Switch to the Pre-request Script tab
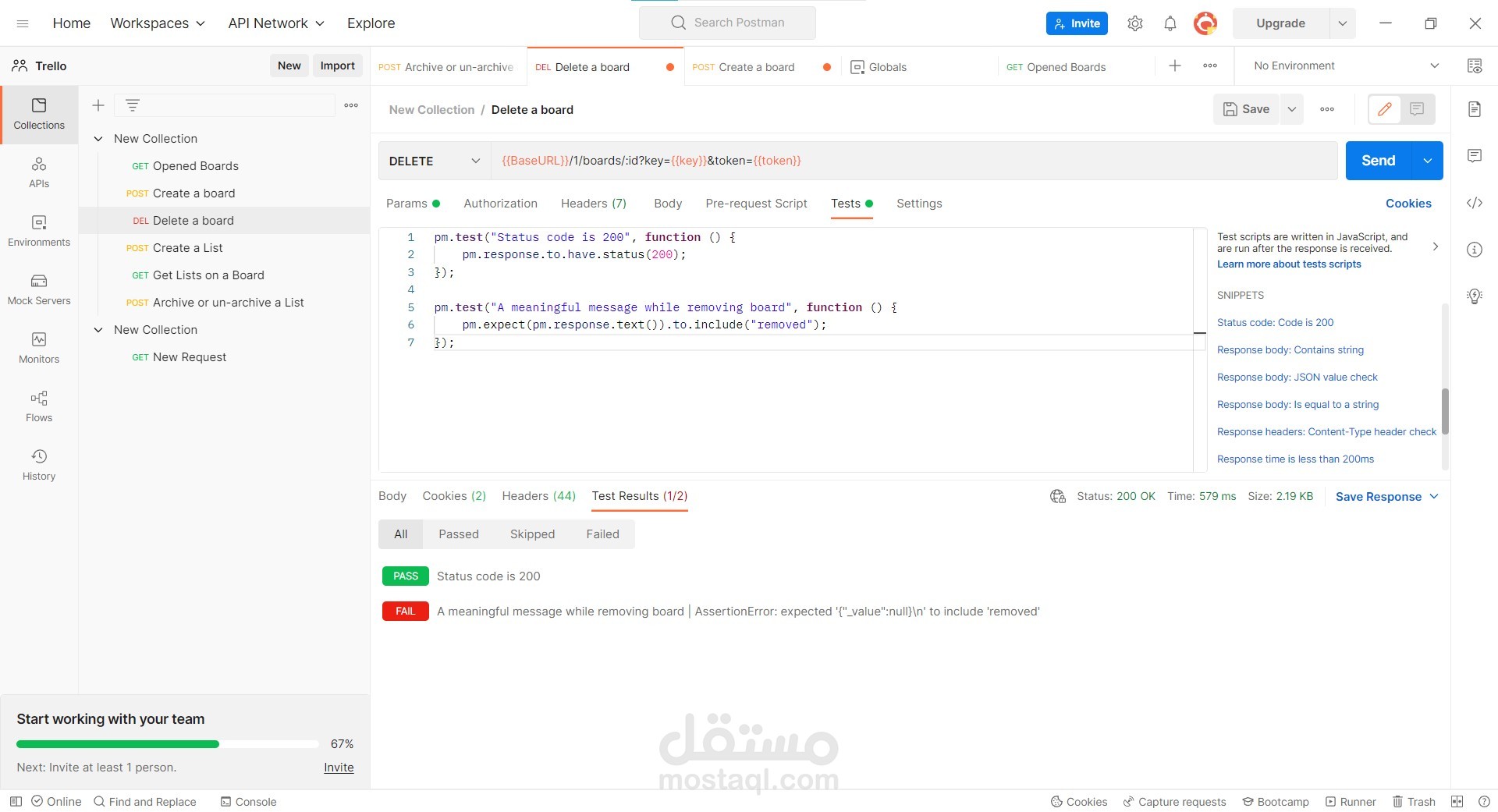The height and width of the screenshot is (812, 1498). (x=756, y=204)
